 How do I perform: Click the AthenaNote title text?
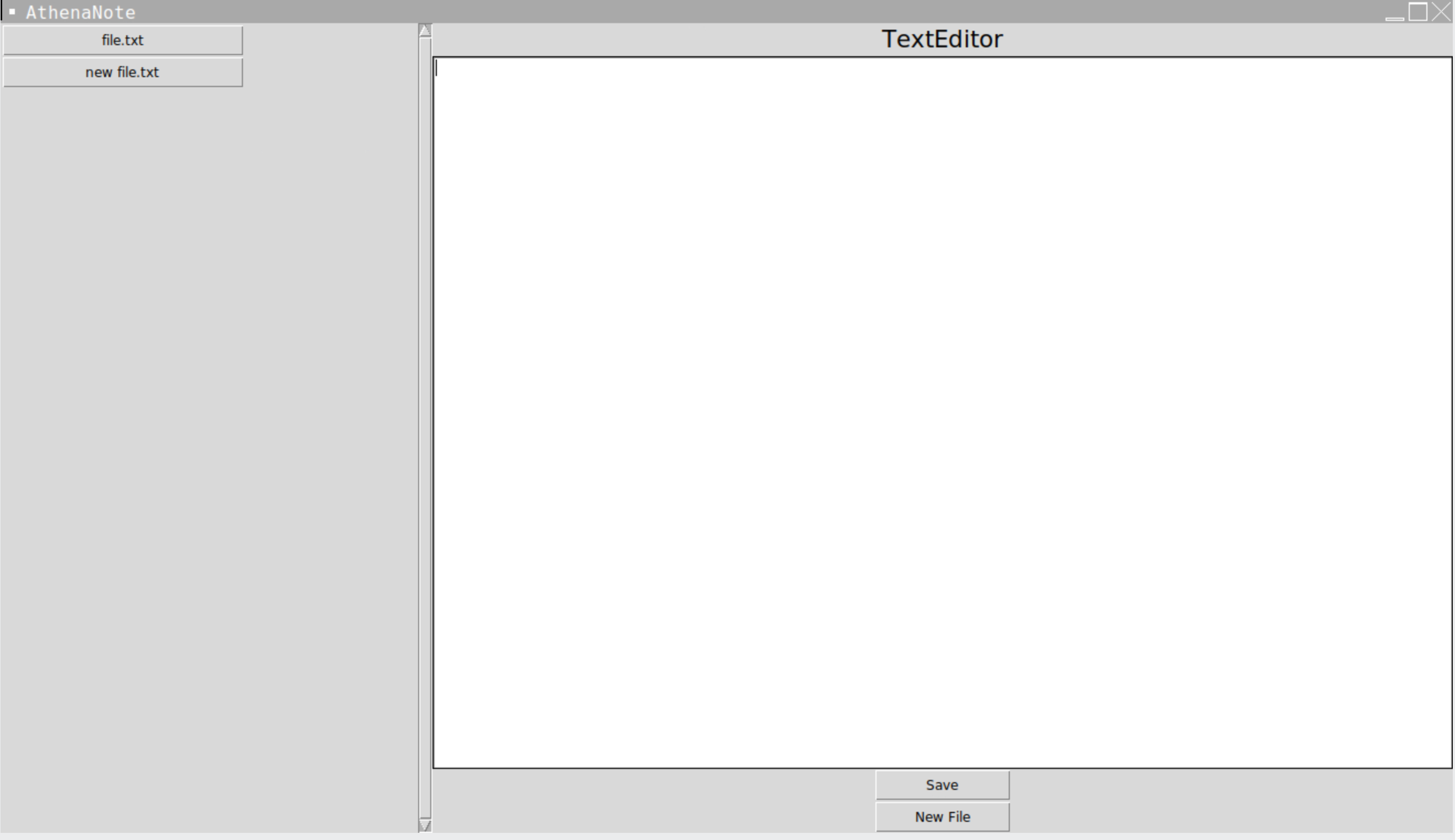81,12
